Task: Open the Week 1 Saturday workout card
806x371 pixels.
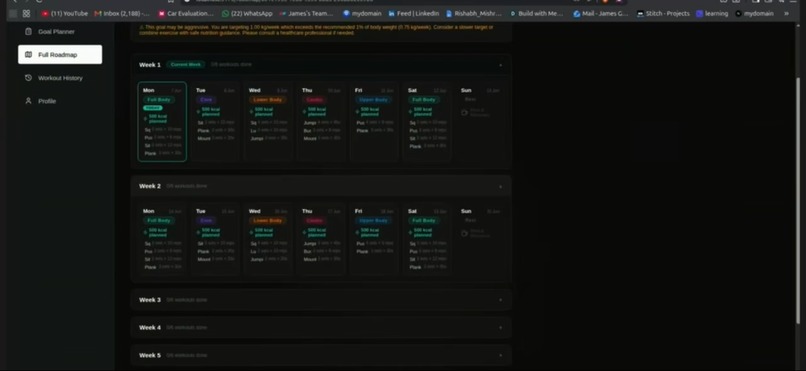Action: [x=427, y=122]
